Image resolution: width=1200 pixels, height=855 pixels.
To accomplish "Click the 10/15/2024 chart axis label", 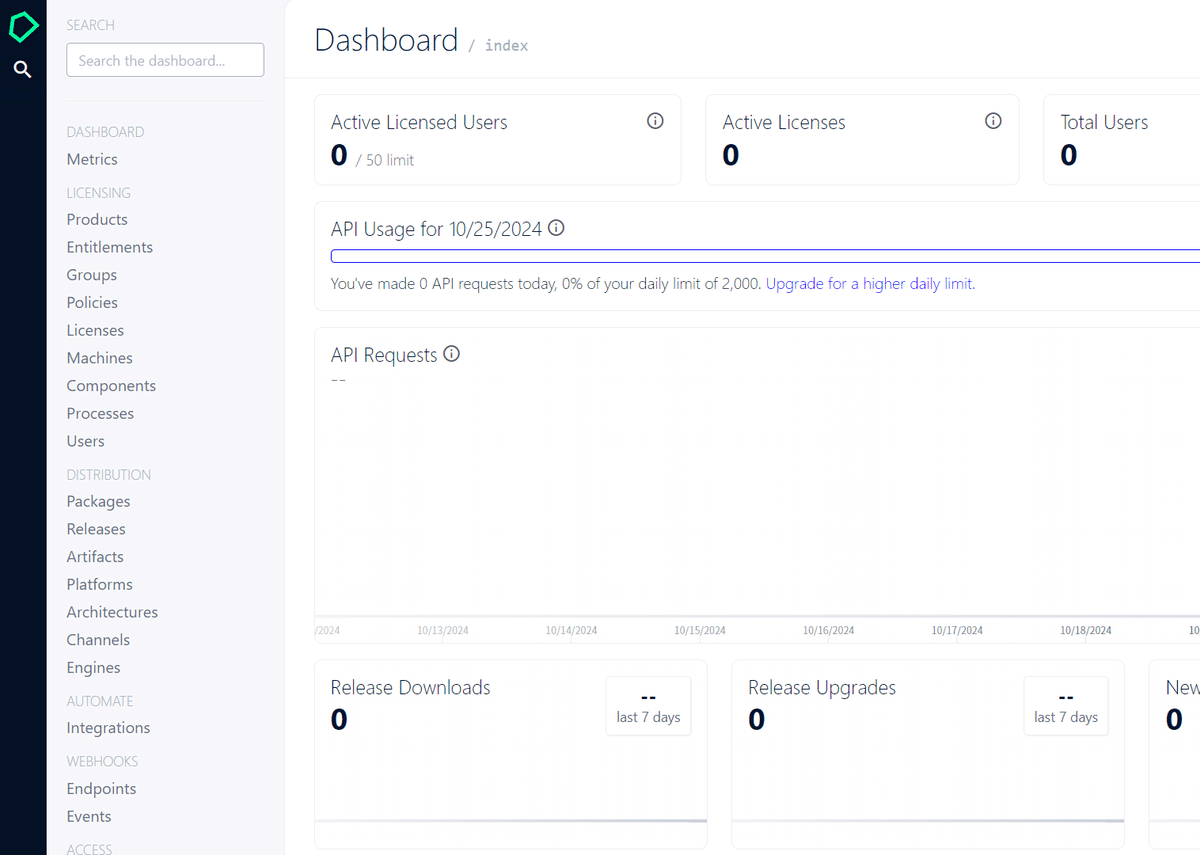I will (700, 631).
